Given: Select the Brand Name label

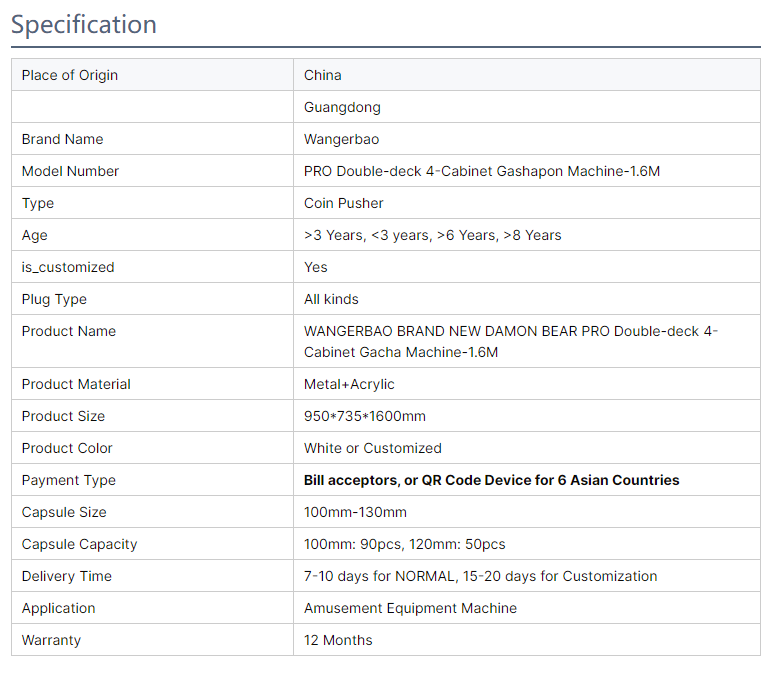Looking at the screenshot, I should click(62, 139).
